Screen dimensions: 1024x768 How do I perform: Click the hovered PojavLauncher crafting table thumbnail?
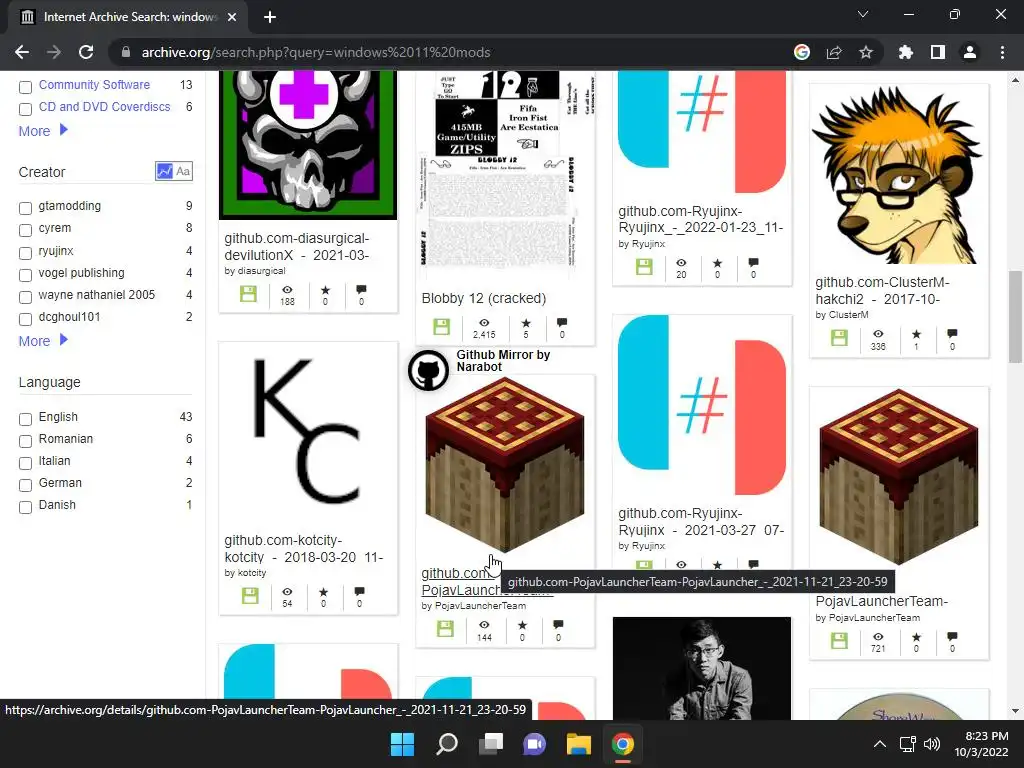click(505, 465)
